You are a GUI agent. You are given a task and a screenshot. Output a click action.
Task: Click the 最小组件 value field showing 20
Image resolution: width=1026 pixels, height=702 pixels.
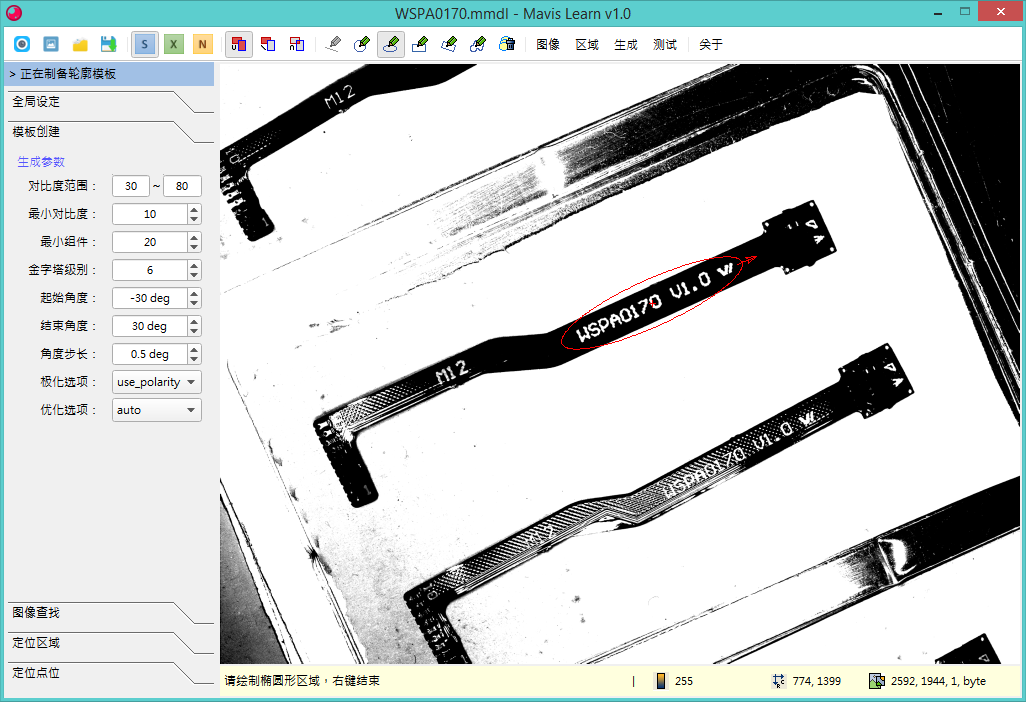[x=150, y=242]
